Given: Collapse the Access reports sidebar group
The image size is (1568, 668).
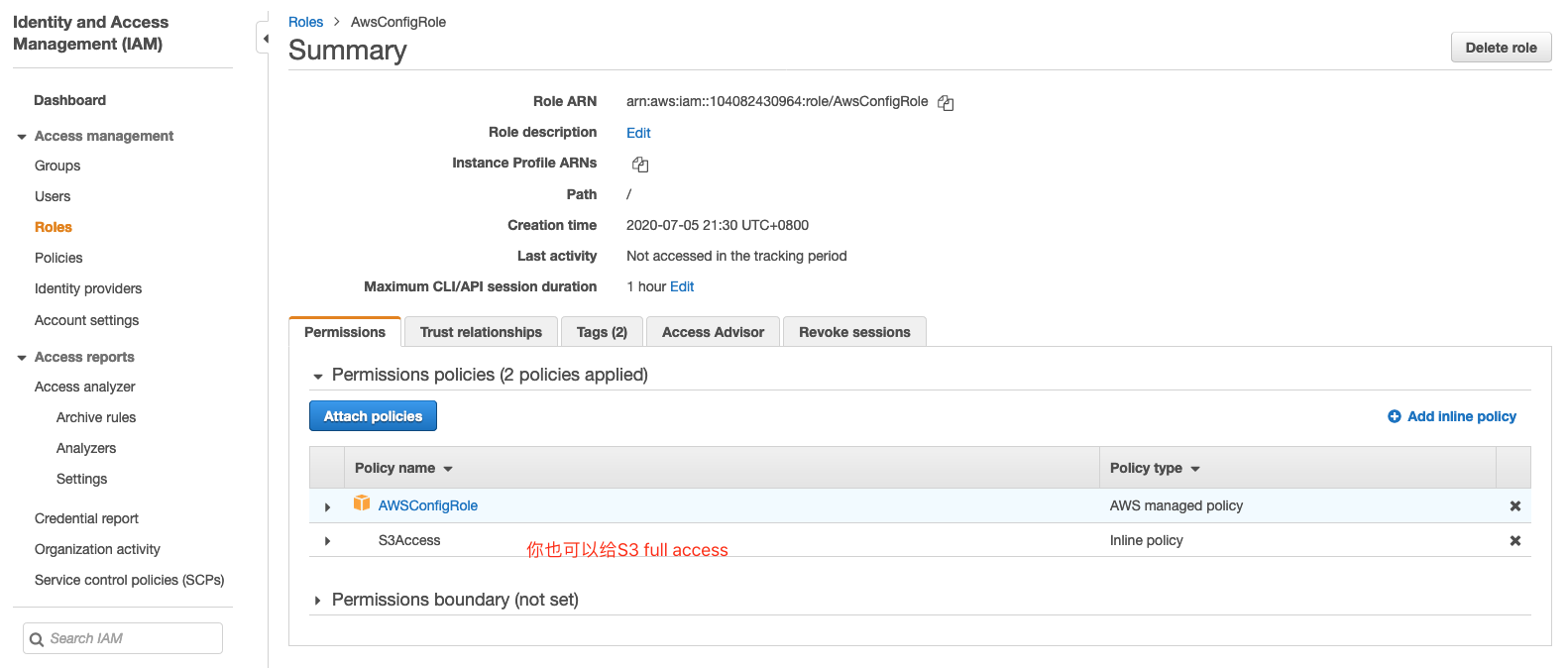Looking at the screenshot, I should coord(22,358).
